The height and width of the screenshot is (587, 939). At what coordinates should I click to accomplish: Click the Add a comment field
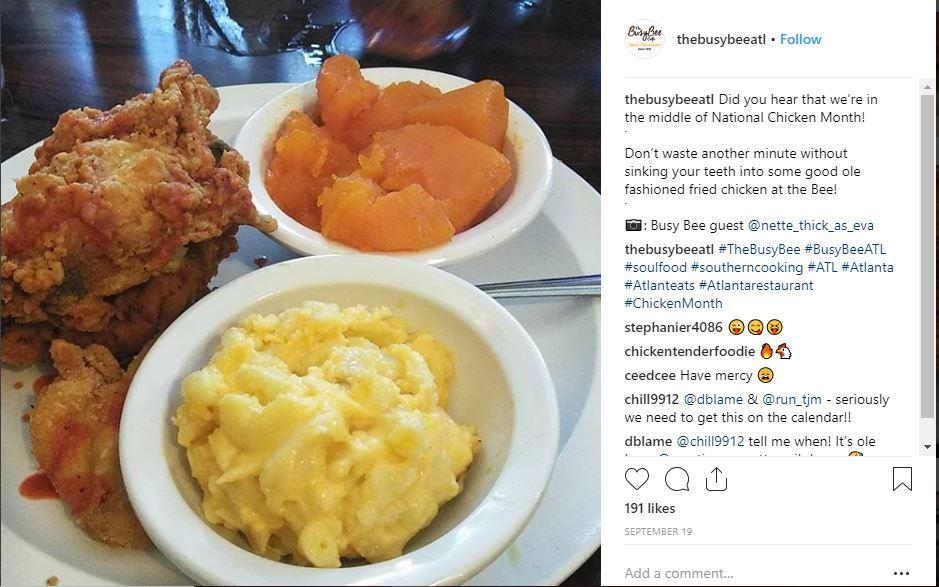[755, 573]
